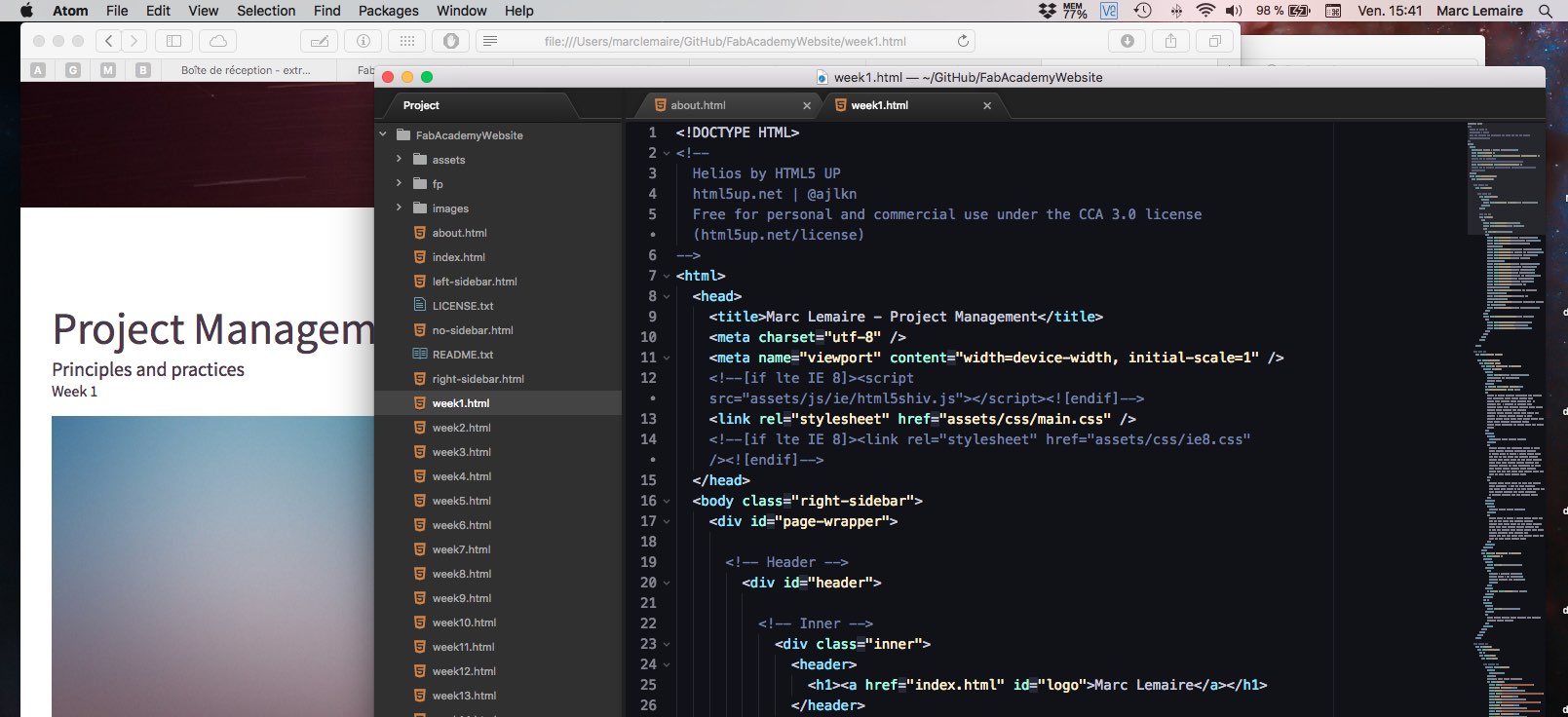Open Spotlight search icon
The image size is (1568, 717).
pos(1545,11)
